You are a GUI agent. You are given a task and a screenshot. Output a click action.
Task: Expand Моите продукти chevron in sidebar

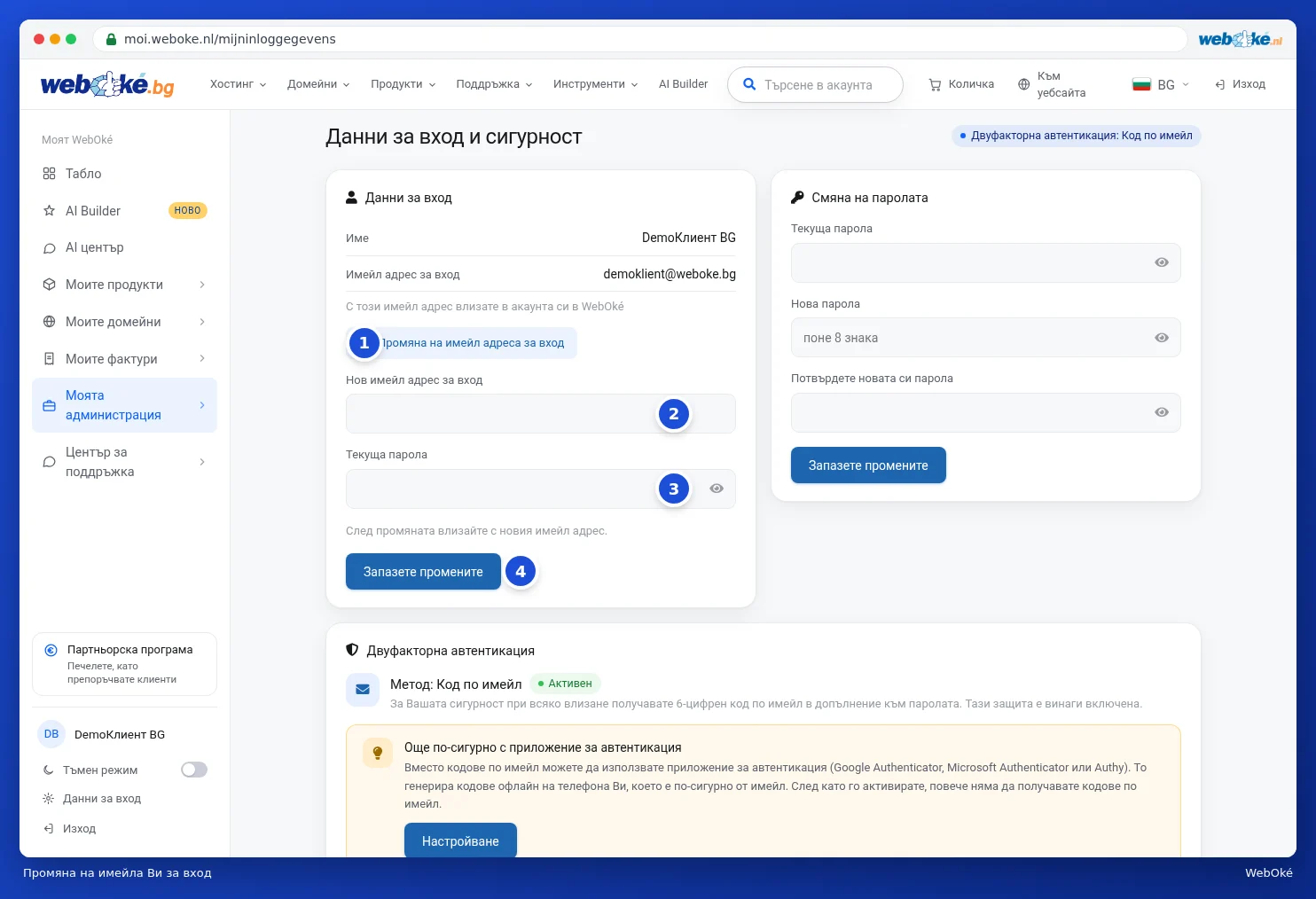tap(202, 285)
